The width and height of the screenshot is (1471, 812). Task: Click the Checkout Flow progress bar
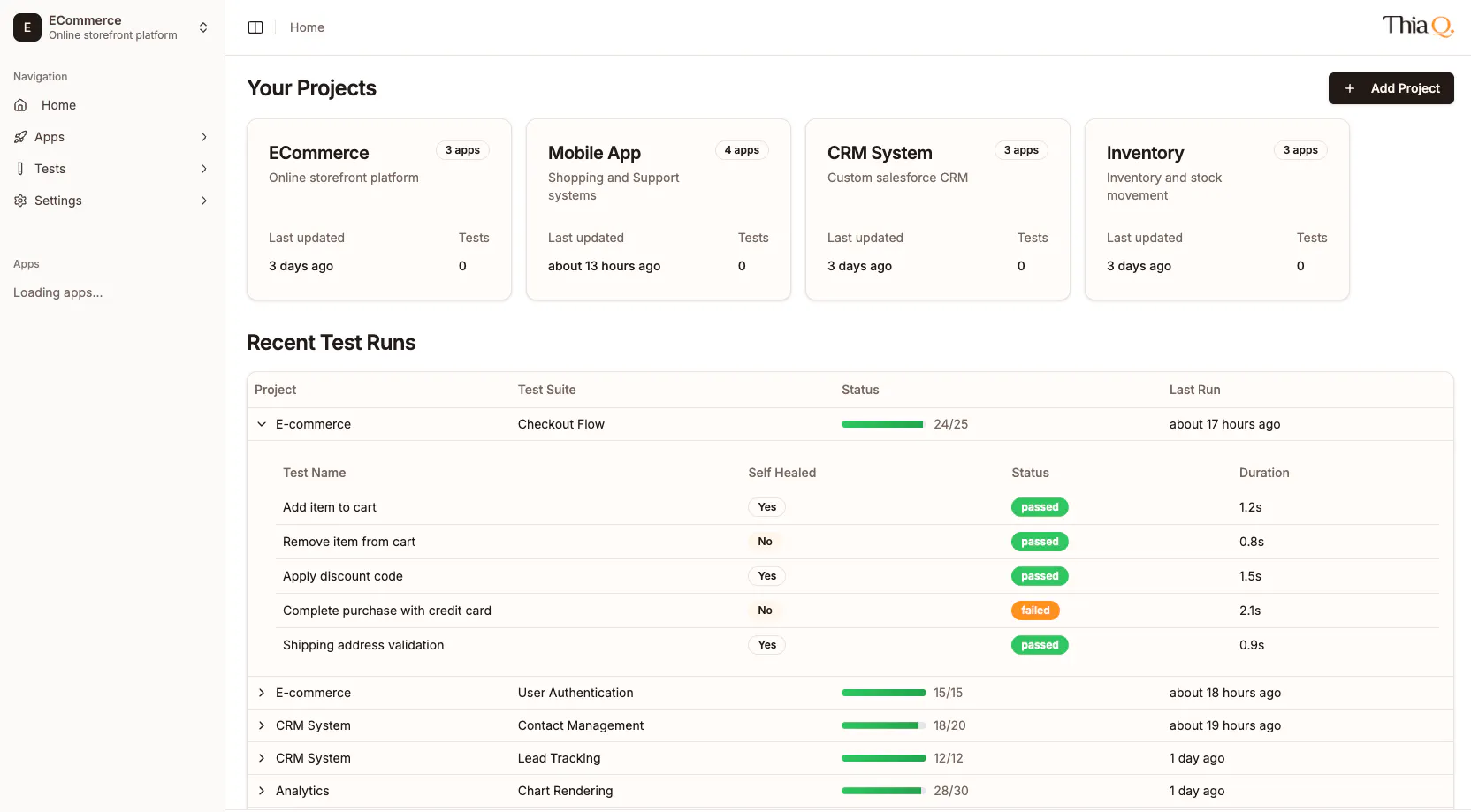(882, 424)
